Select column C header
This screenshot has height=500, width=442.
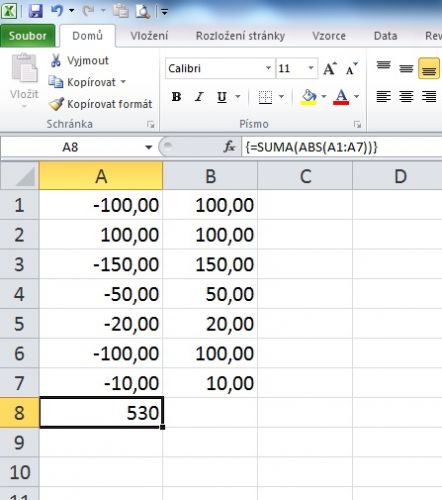point(305,176)
